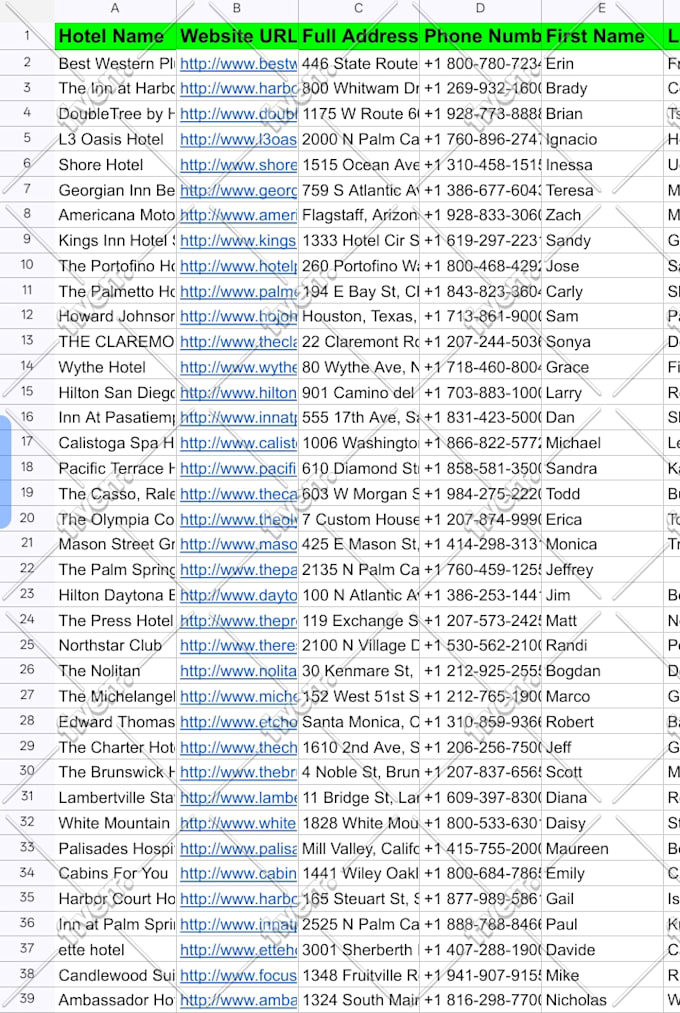
Task: Select the first name Ignacio cell
Action: click(x=602, y=139)
